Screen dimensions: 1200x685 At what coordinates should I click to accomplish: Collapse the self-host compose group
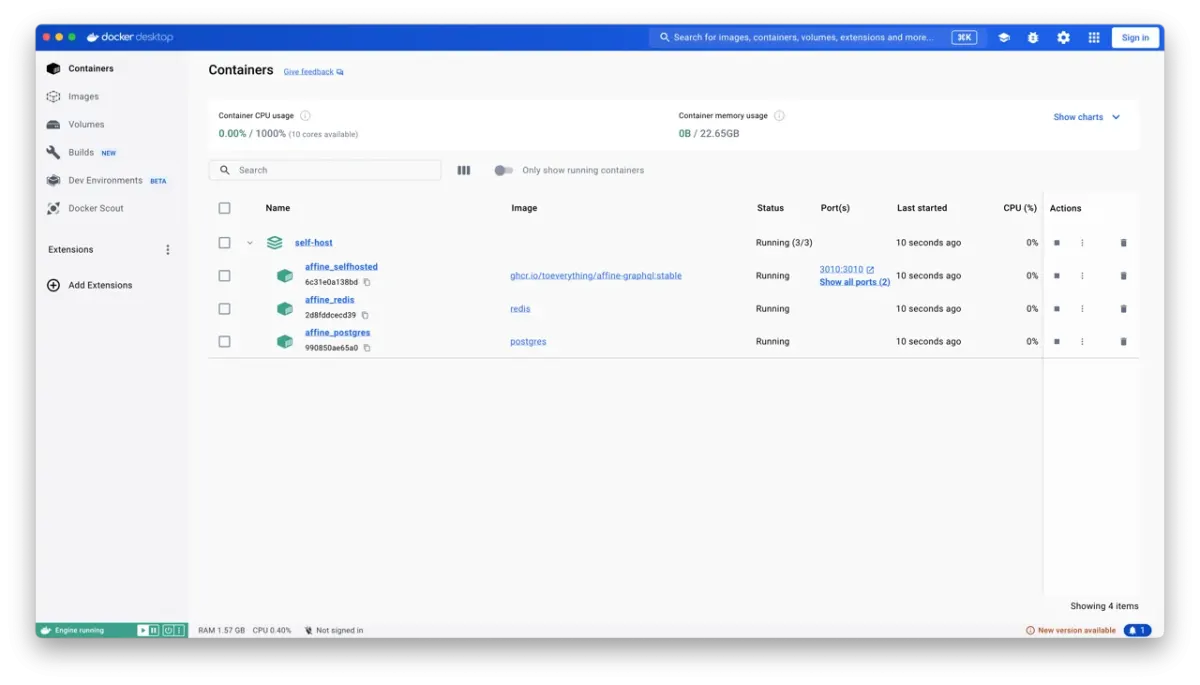[x=250, y=243]
